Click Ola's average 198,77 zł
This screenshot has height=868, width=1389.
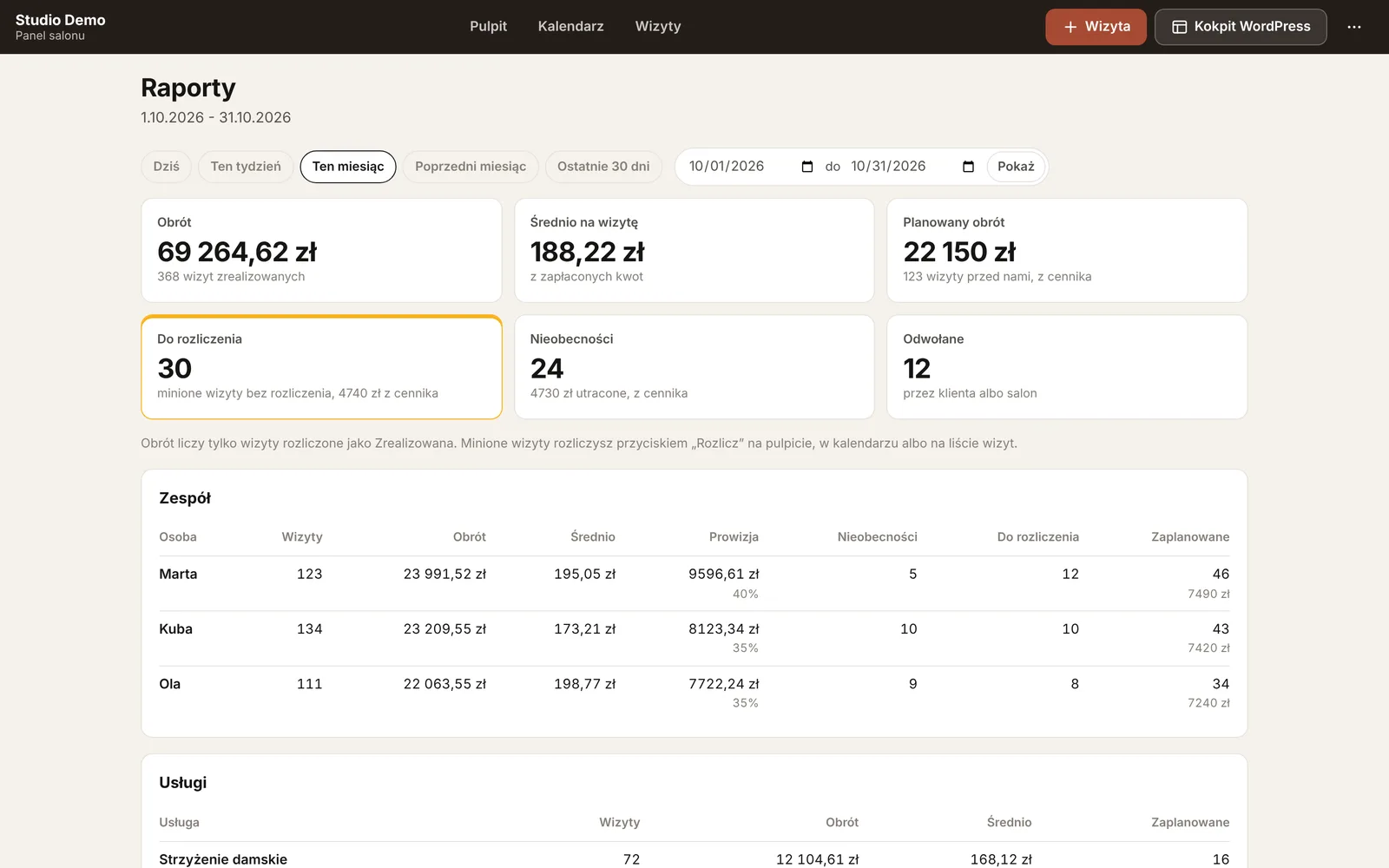coord(585,684)
